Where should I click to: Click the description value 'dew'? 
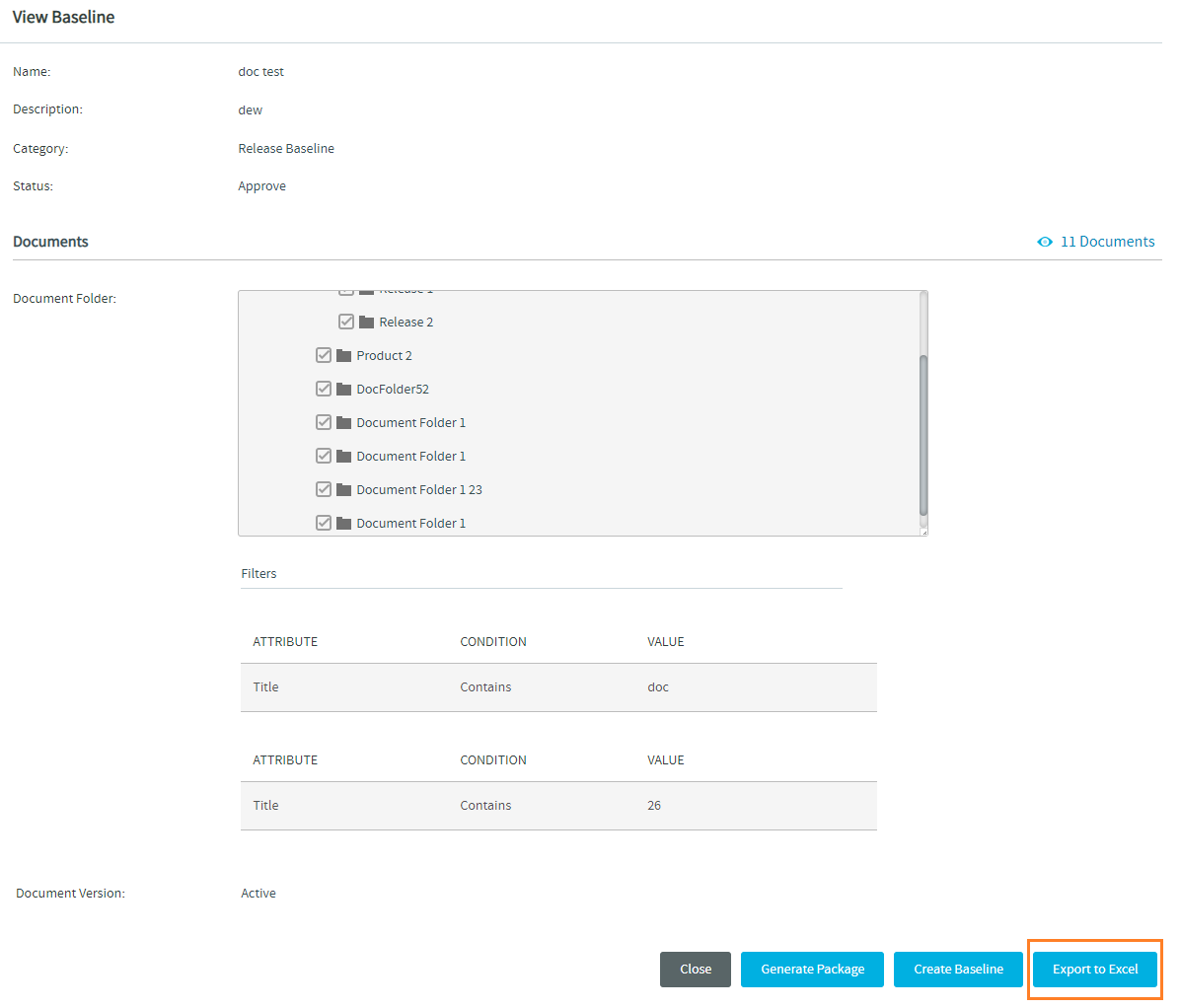pyautogui.click(x=251, y=109)
